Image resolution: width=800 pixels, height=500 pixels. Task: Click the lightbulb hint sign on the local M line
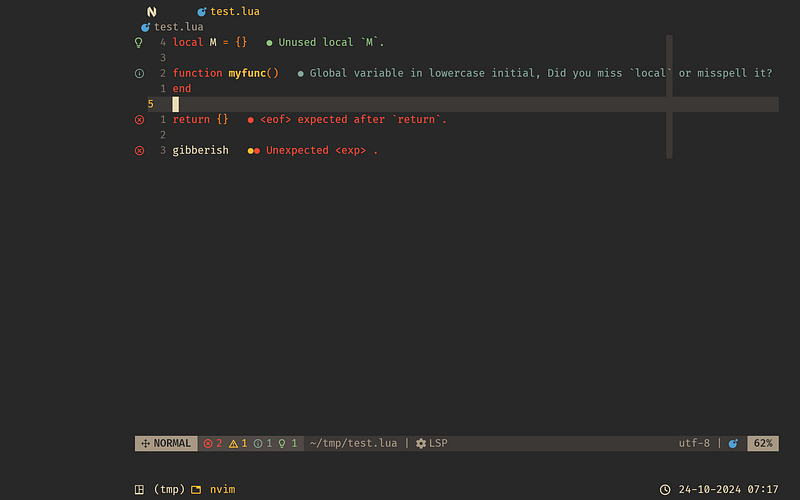[138, 42]
